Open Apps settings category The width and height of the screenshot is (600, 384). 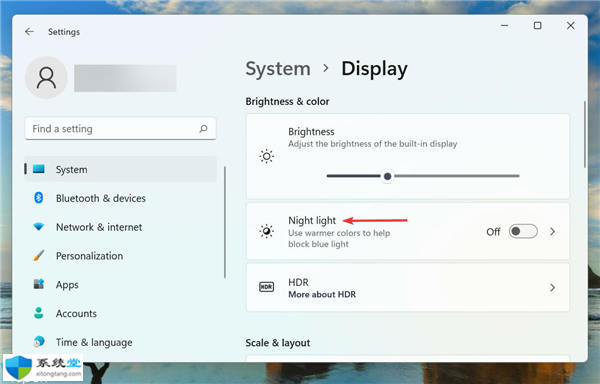tap(121, 285)
